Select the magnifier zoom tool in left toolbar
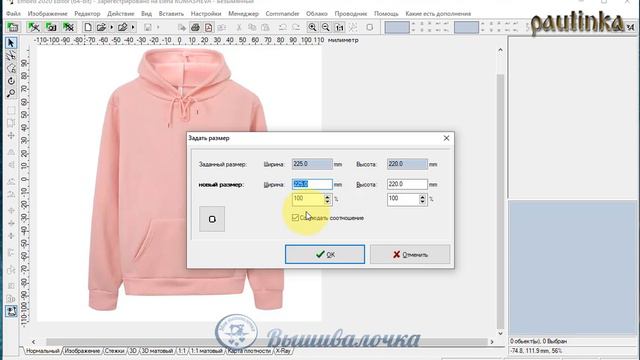This screenshot has height=360, width=640. click(x=11, y=93)
